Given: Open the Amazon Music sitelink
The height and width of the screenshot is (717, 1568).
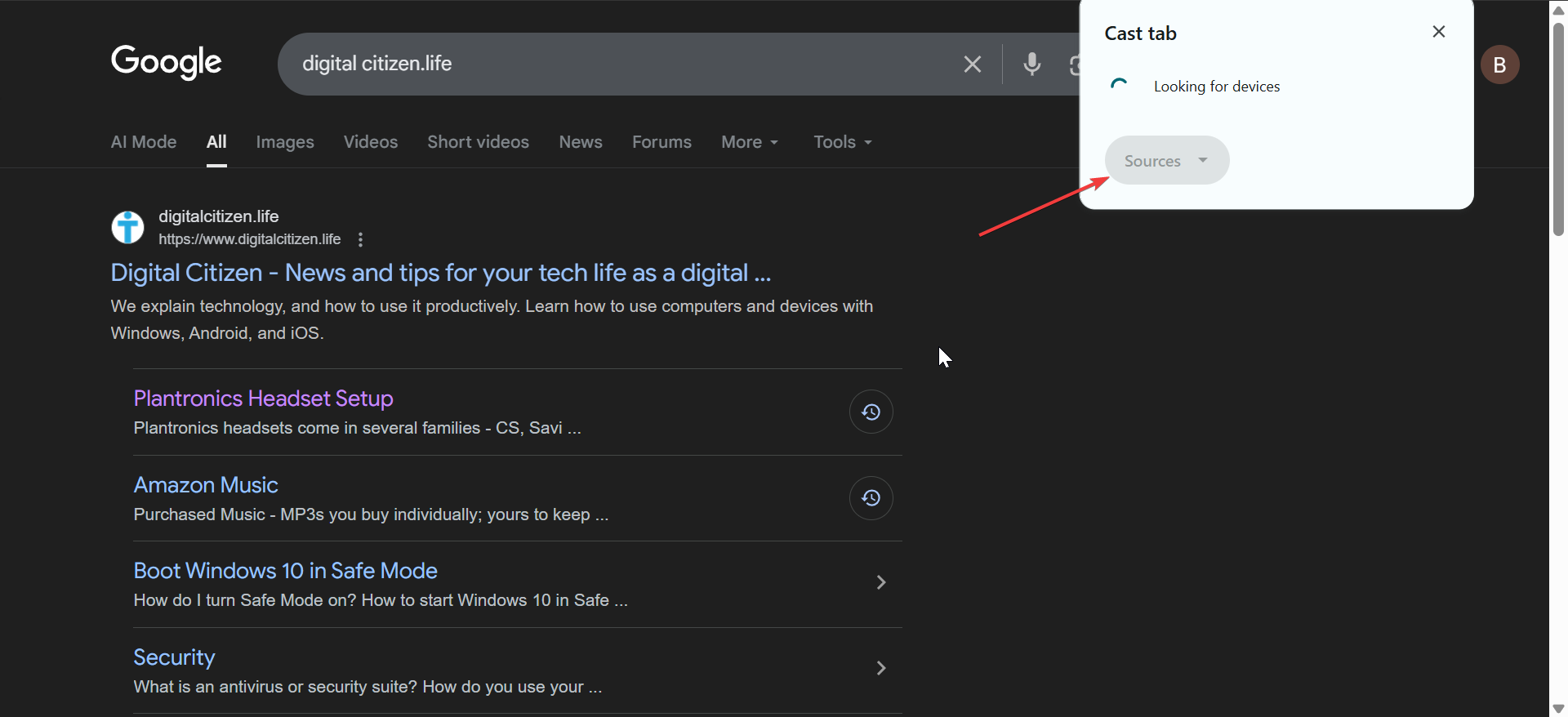Looking at the screenshot, I should 206,485.
